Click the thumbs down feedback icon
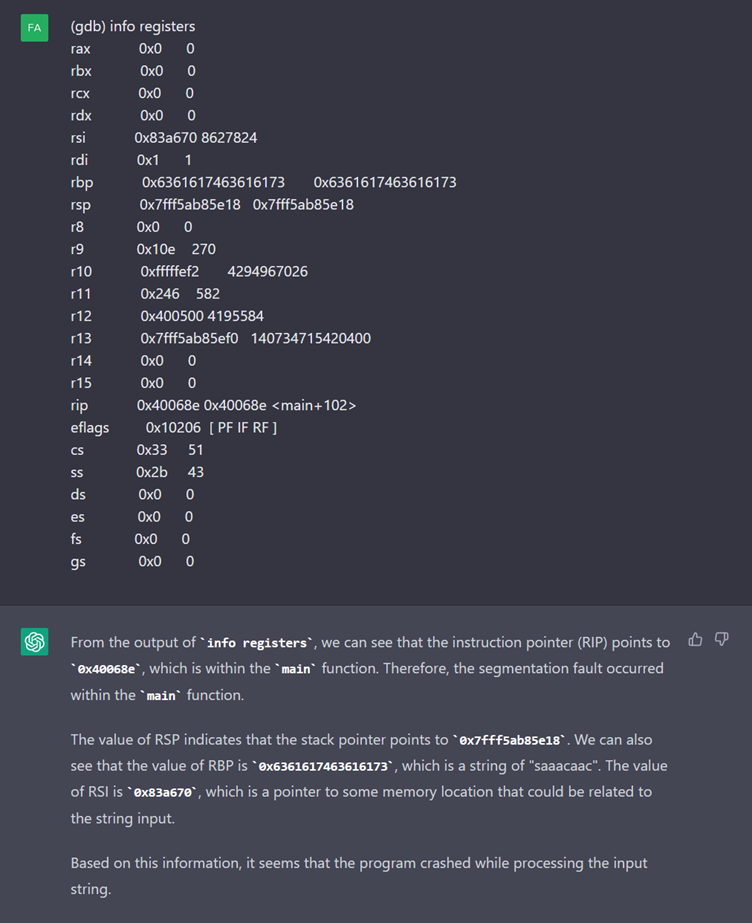 tap(722, 639)
